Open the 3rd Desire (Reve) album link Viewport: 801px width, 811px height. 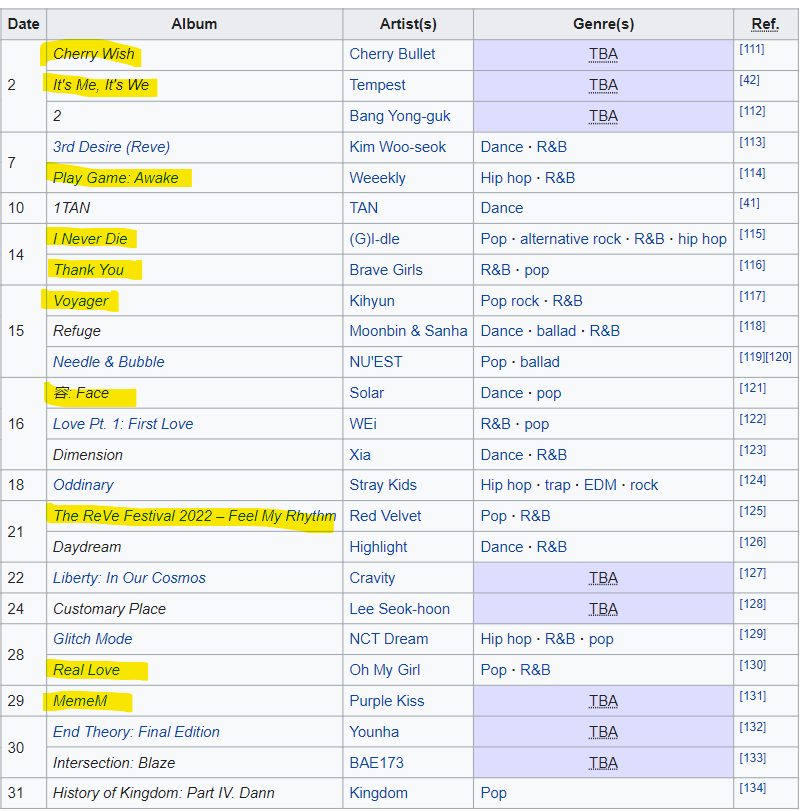[x=112, y=147]
